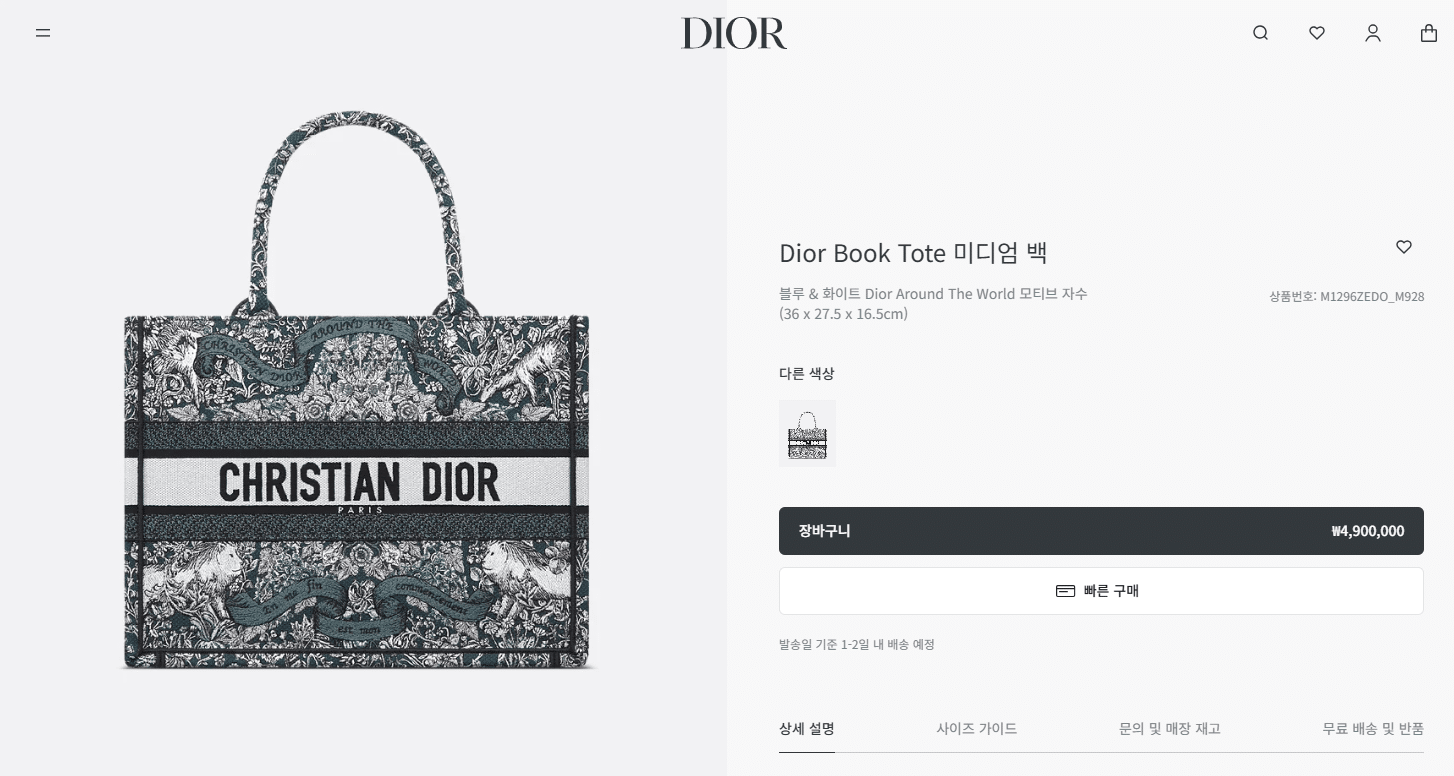Viewport: 1454px width, 776px height.
Task: Open the shopping bag icon
Action: (x=1429, y=33)
